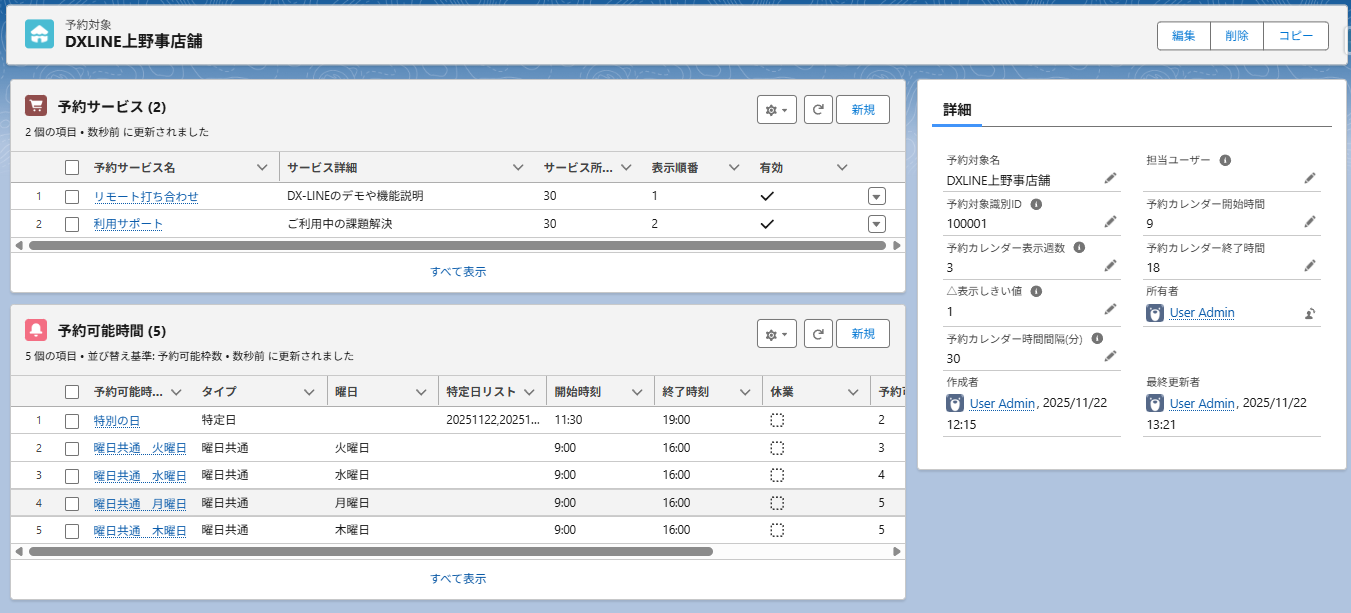Click the change owner icon beside 所有者
Viewport: 1351px width, 613px height.
tap(1310, 313)
